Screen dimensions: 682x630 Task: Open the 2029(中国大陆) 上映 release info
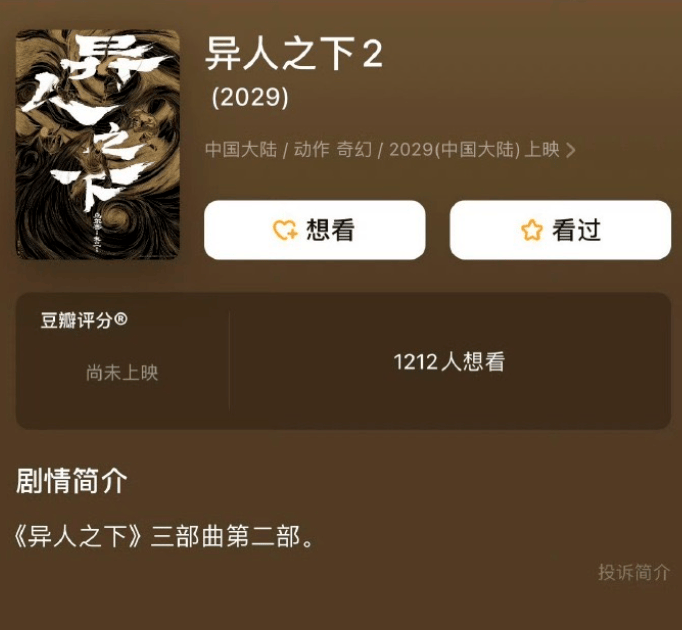(x=474, y=150)
